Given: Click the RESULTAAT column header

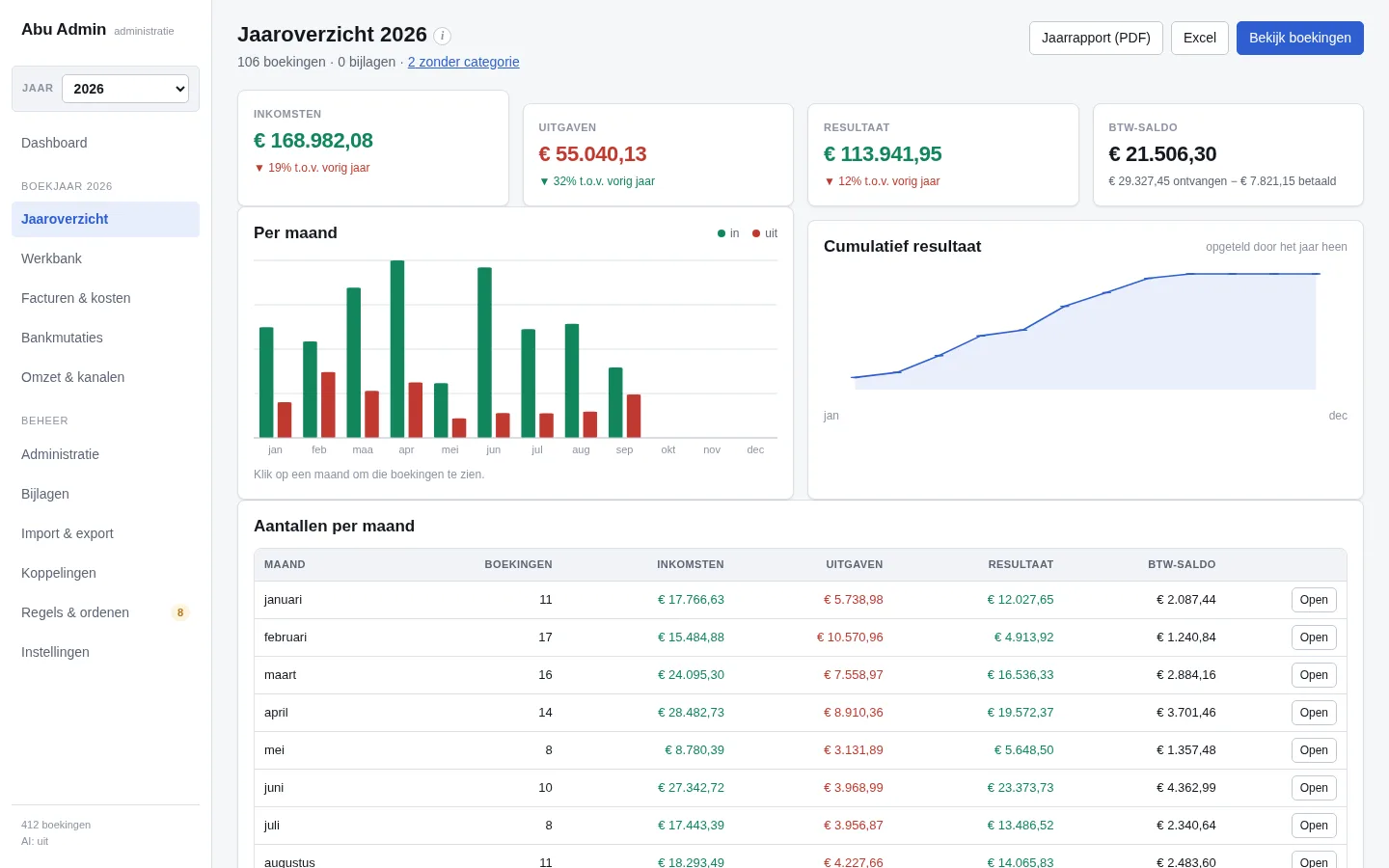Looking at the screenshot, I should pos(1021,564).
